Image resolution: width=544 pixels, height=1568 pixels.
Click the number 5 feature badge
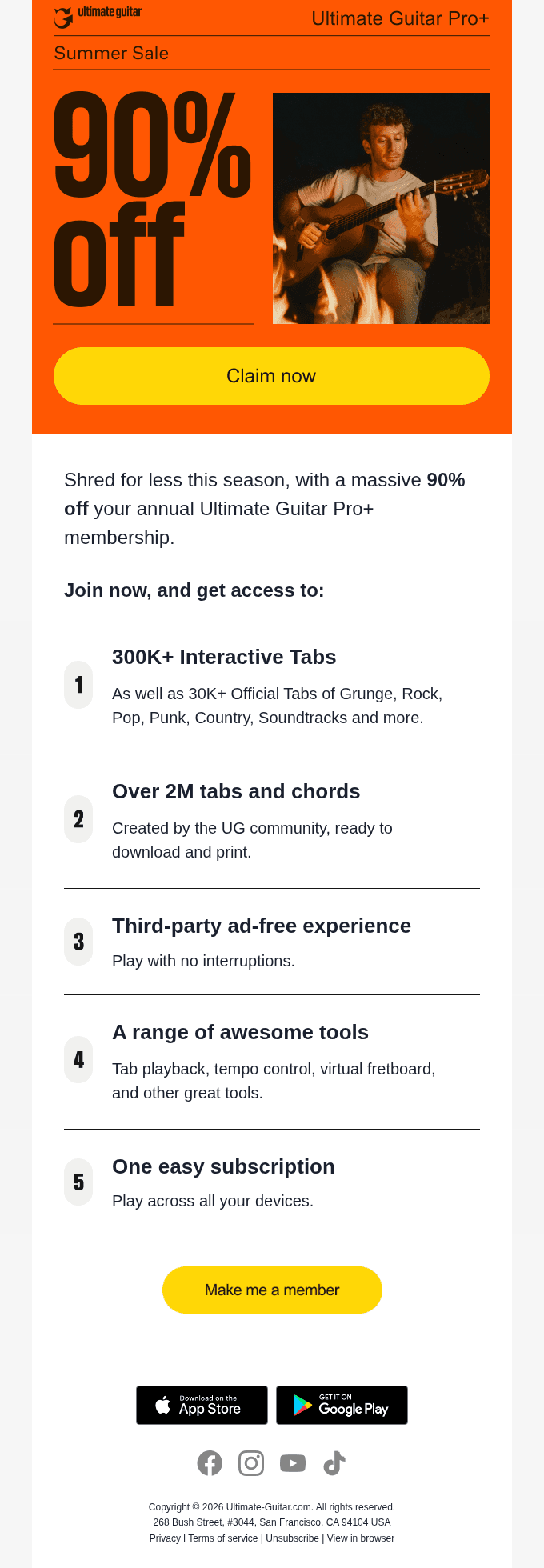(x=78, y=1182)
